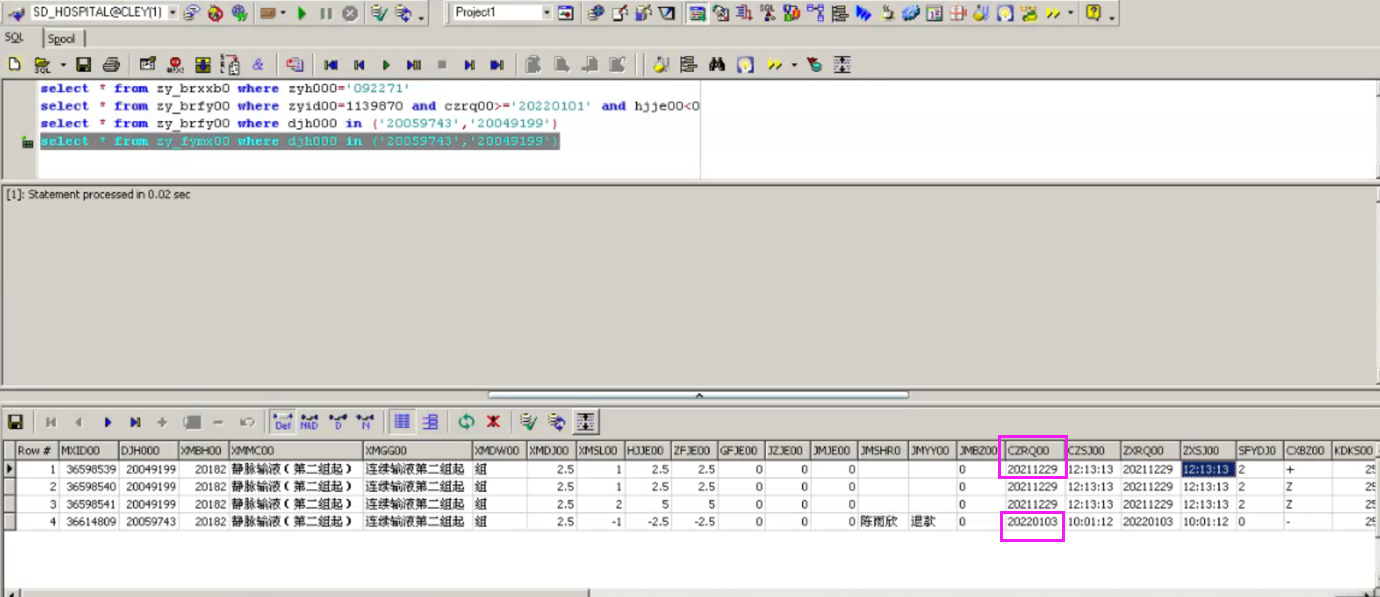Click the Commit icon with green checkmark
Image resolution: width=1380 pixels, height=597 pixels.
pyautogui.click(x=379, y=13)
